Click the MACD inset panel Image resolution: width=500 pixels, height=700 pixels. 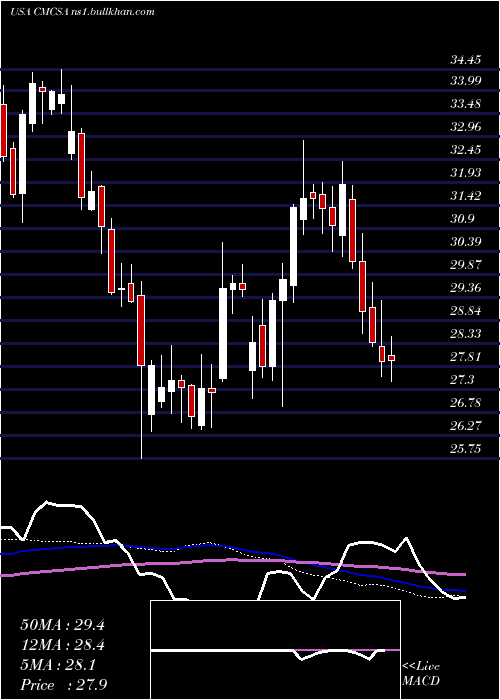tap(275, 650)
